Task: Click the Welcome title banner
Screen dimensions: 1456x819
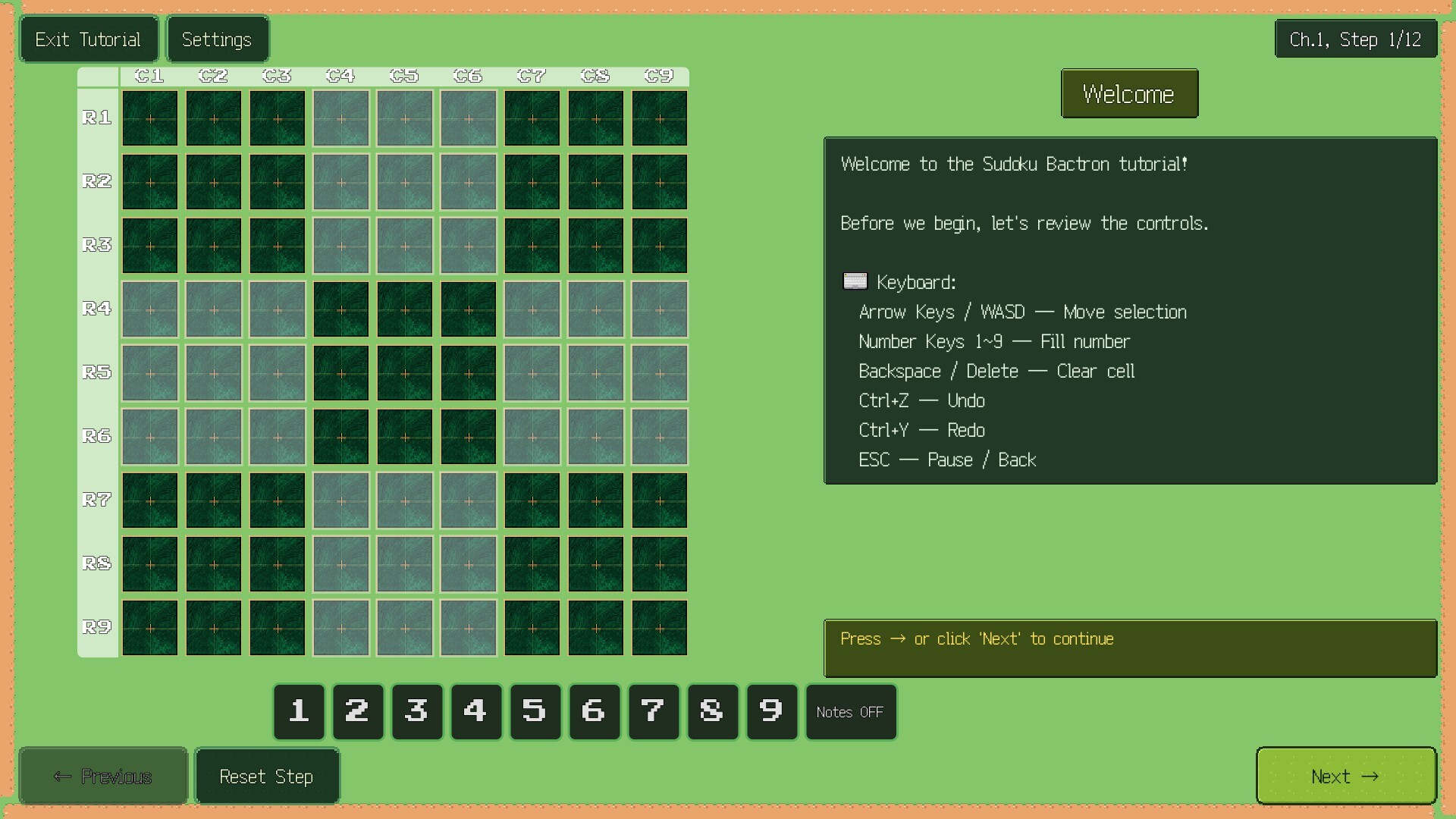Action: pos(1129,93)
